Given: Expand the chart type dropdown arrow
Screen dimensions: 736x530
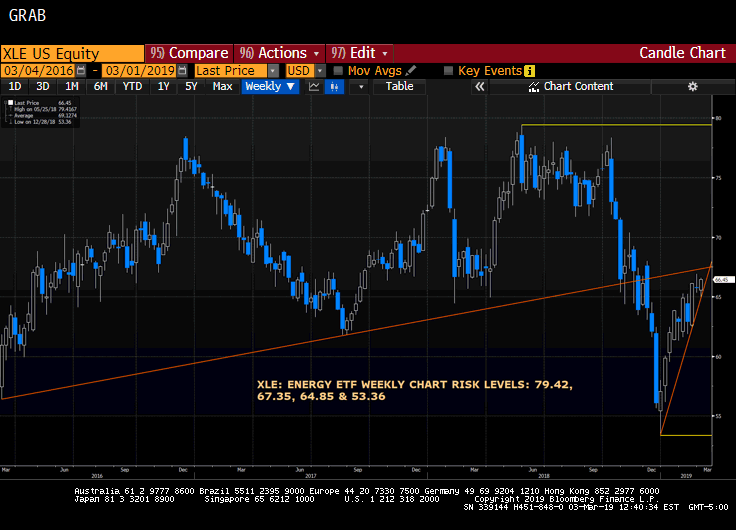Looking at the screenshot, I should (x=360, y=86).
